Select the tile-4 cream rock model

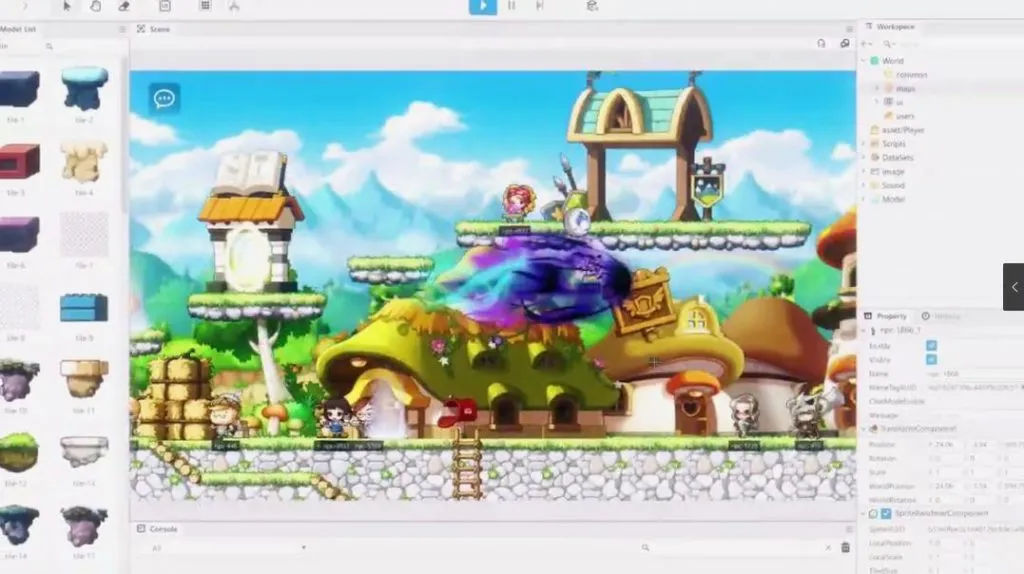[84, 161]
